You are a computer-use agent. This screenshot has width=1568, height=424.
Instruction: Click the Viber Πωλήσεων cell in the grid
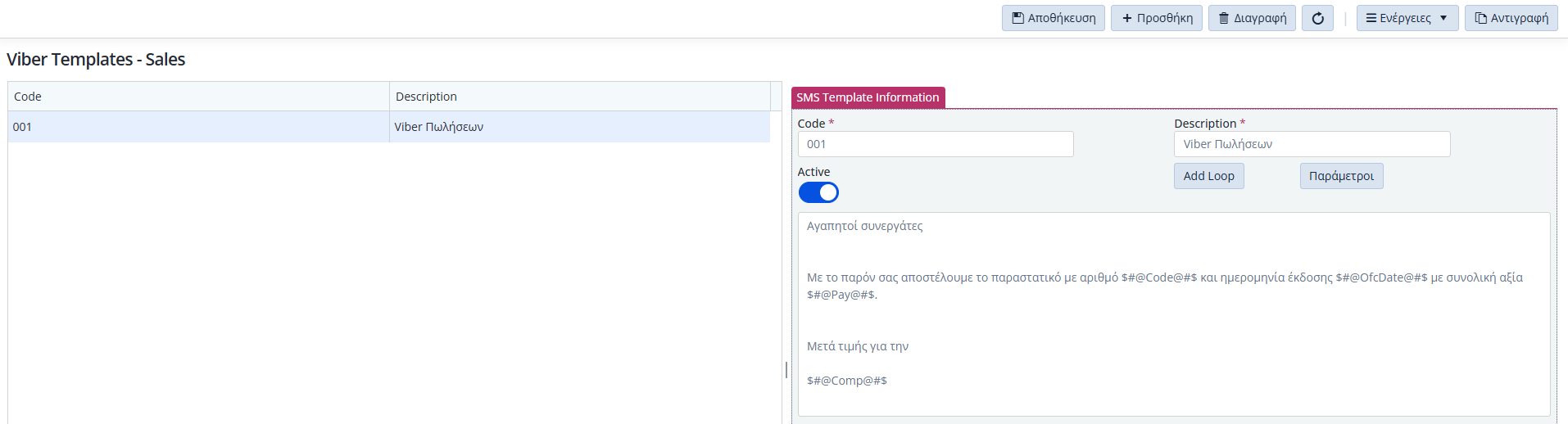point(579,127)
